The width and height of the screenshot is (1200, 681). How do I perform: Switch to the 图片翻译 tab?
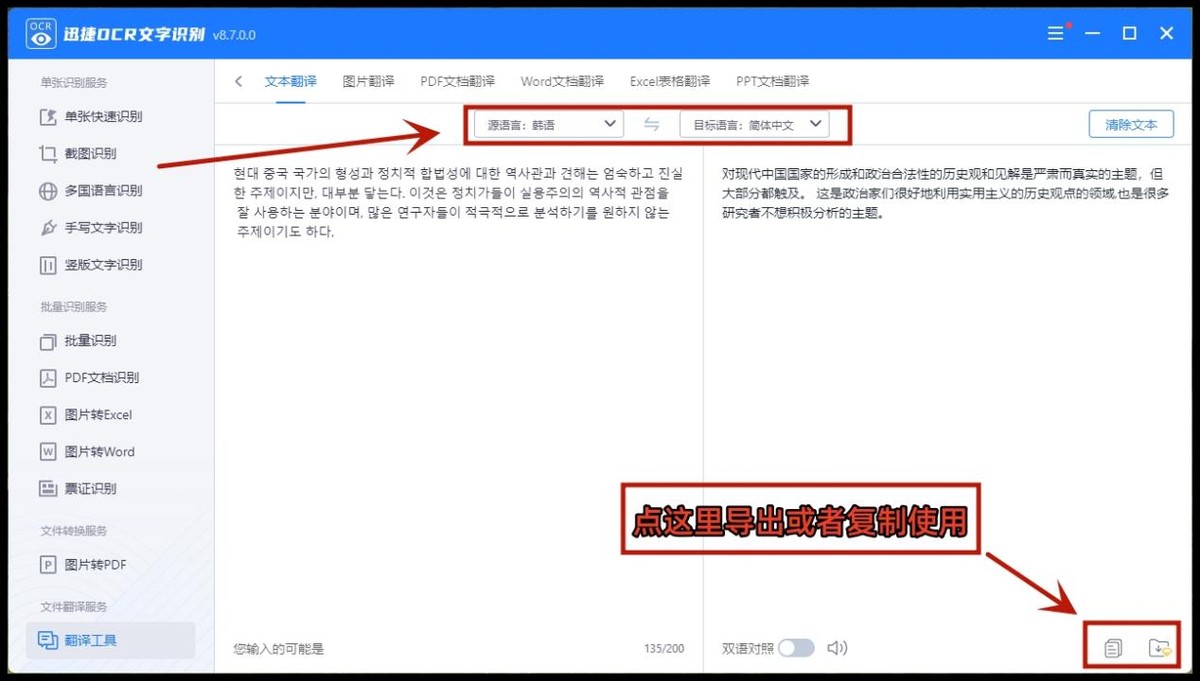368,81
